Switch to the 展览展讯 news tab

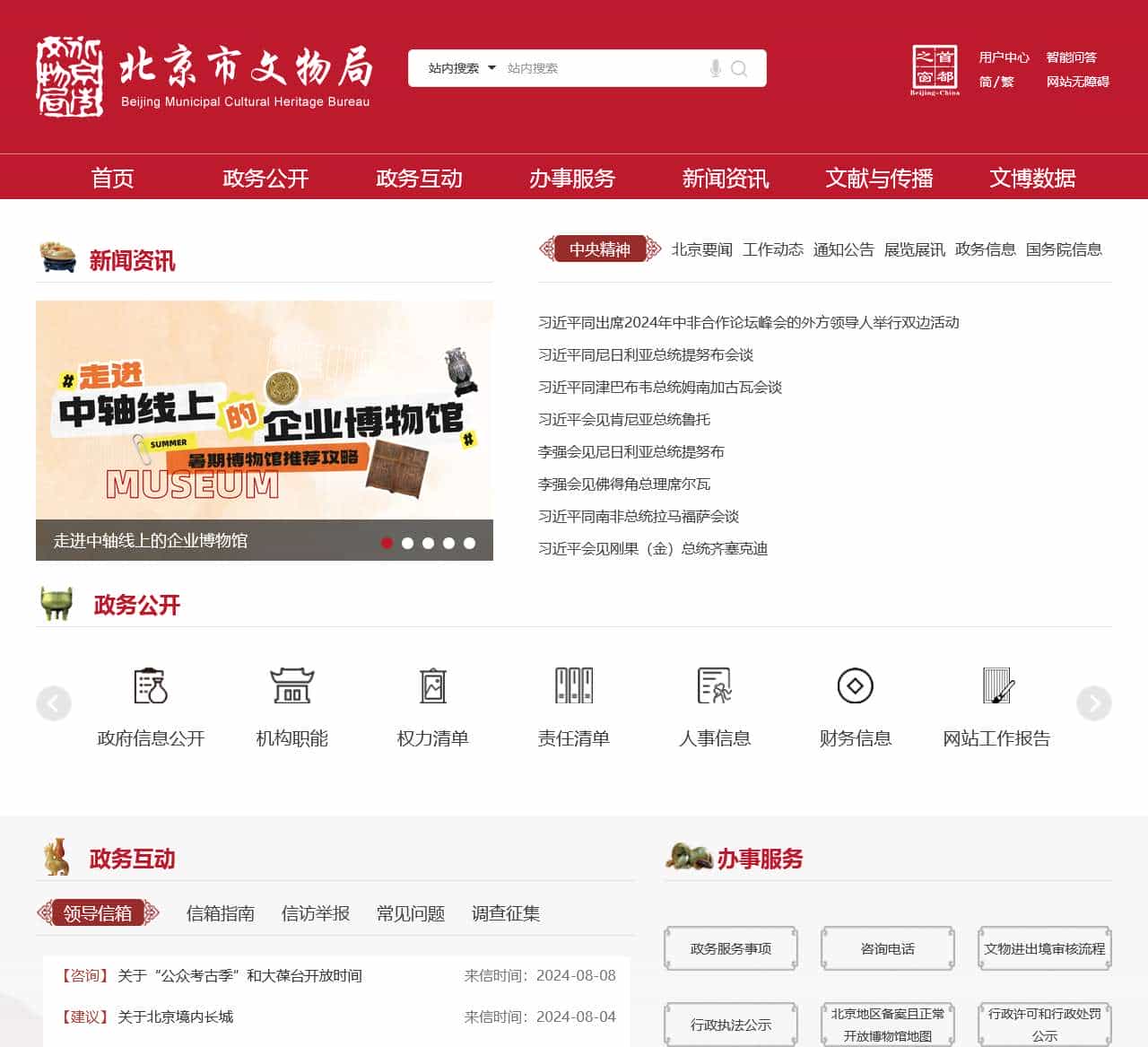[915, 249]
